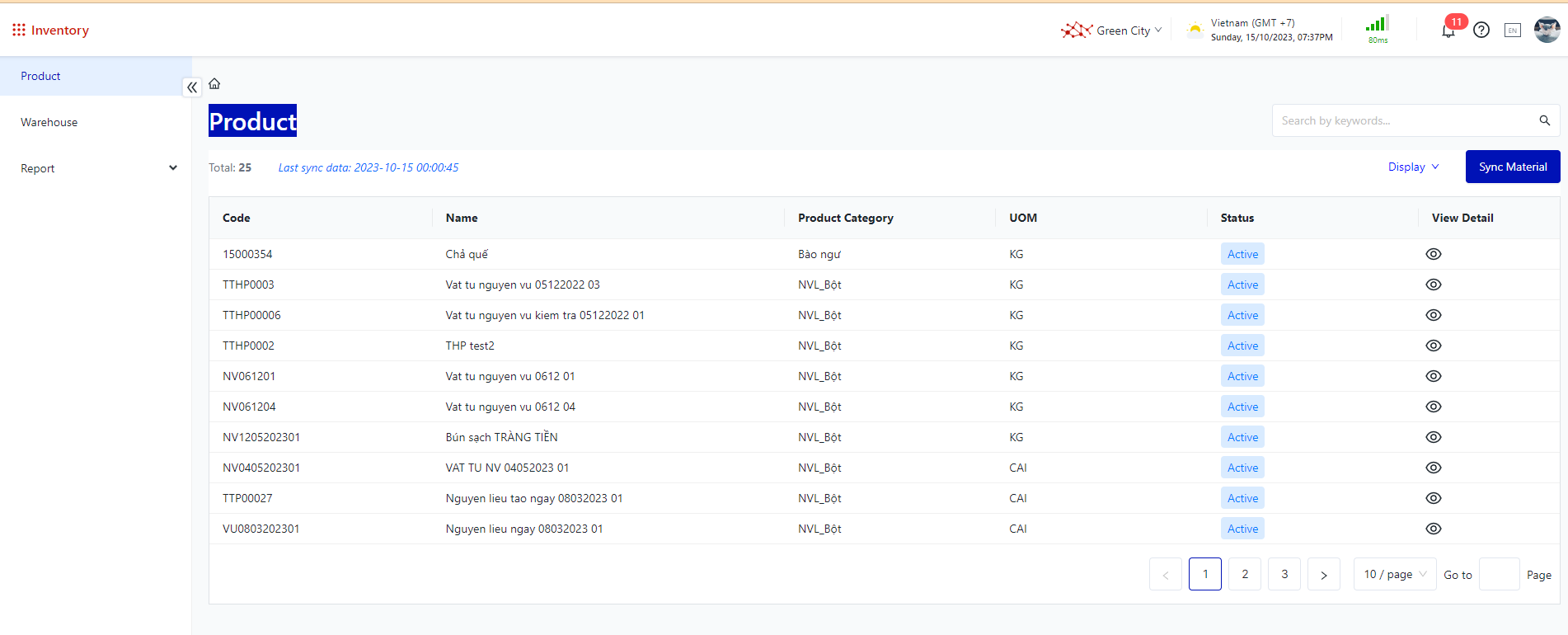1568x635 pixels.
Task: Click the home breadcrumb icon
Action: pyautogui.click(x=214, y=83)
